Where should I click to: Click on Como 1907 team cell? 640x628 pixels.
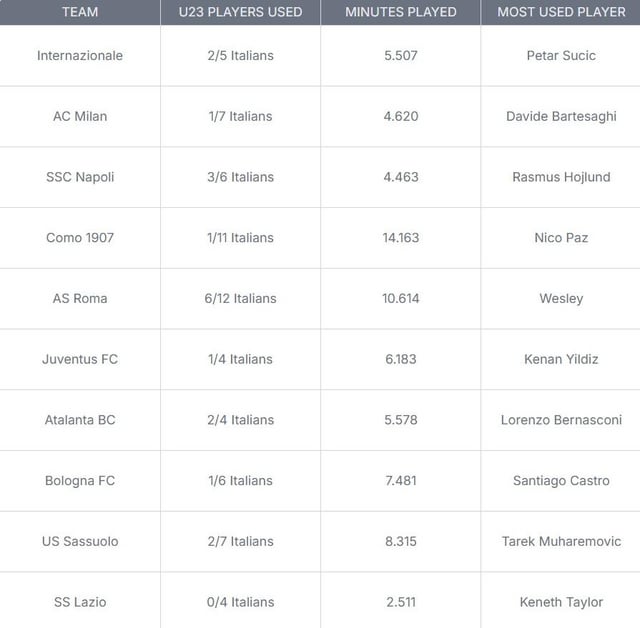coord(80,238)
